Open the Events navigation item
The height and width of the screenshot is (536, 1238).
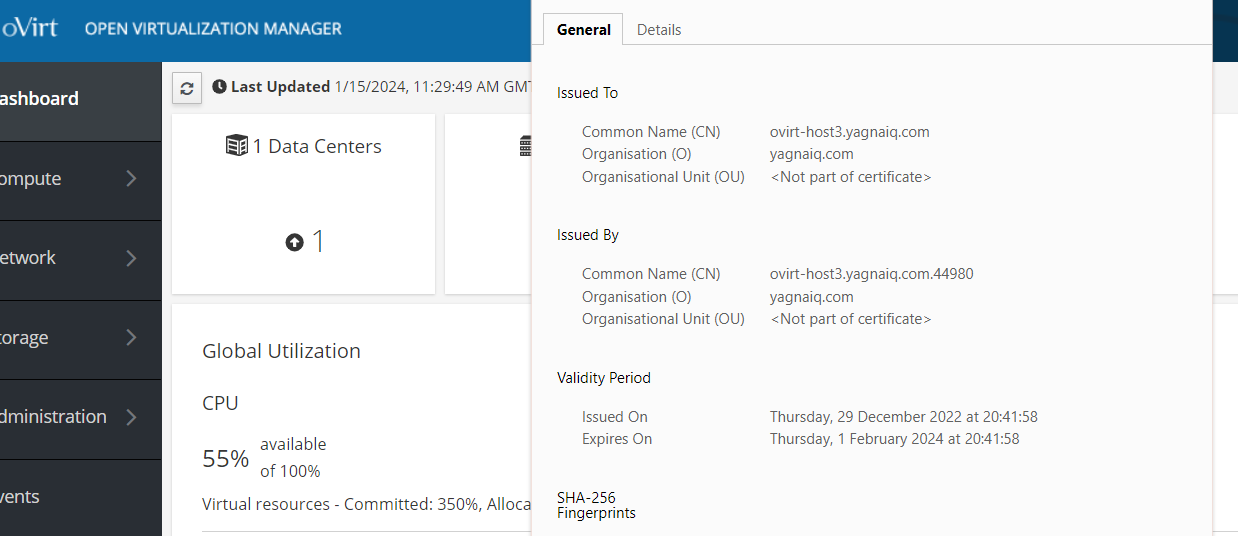point(20,497)
